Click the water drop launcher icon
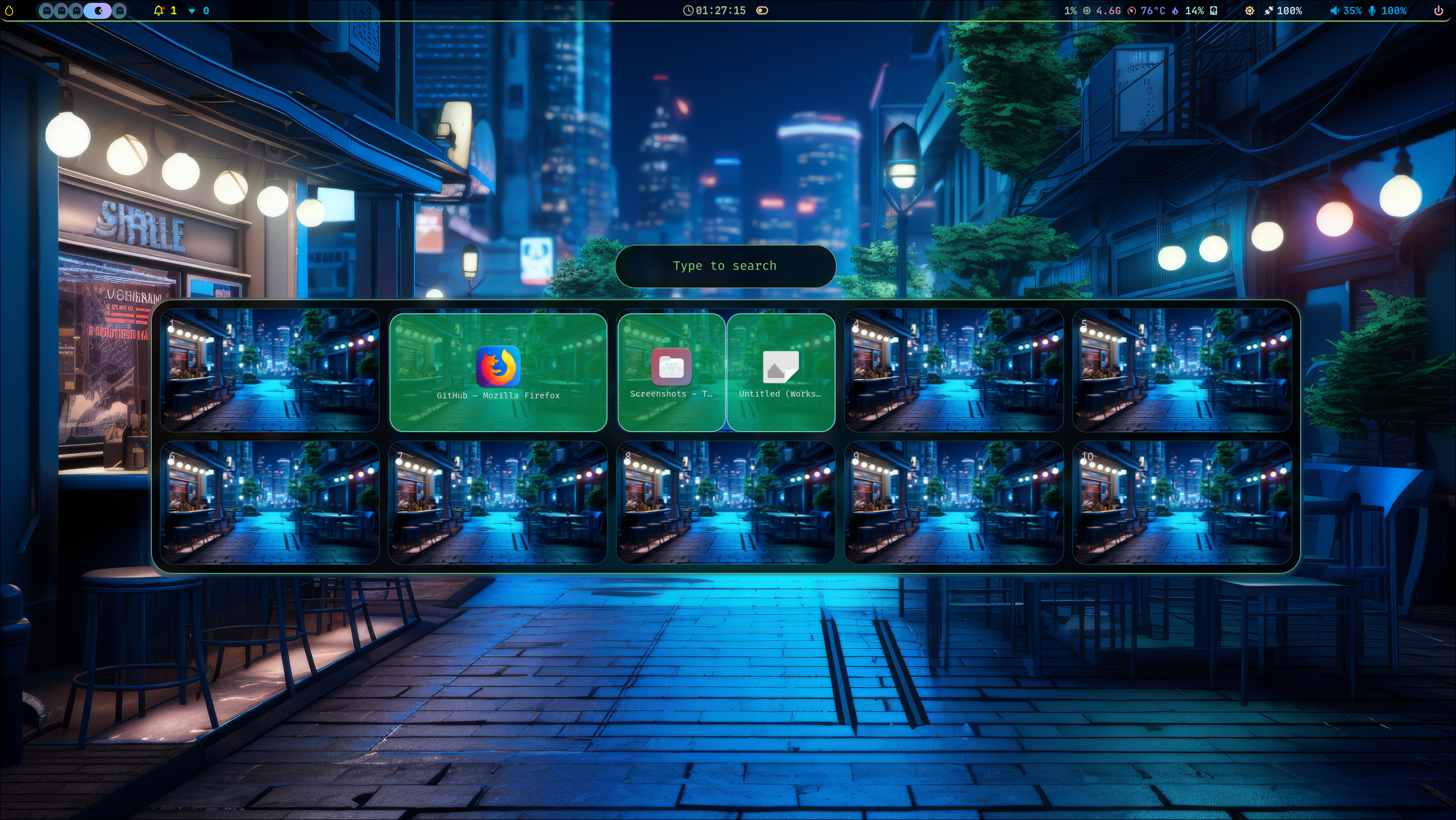 pos(9,10)
